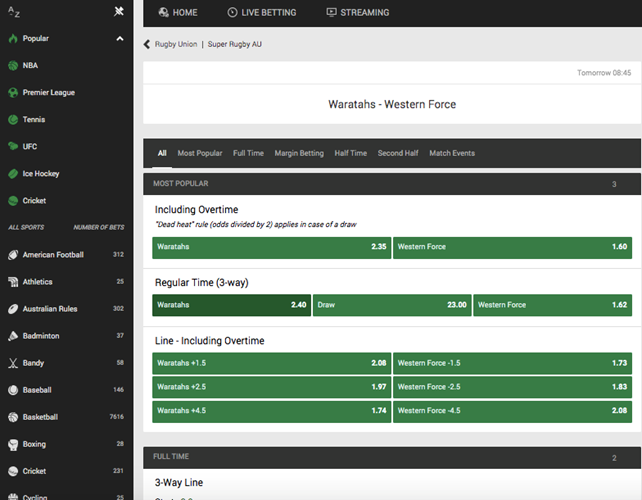Click the Ice Hockey icon
The width and height of the screenshot is (642, 500).
pyautogui.click(x=13, y=174)
